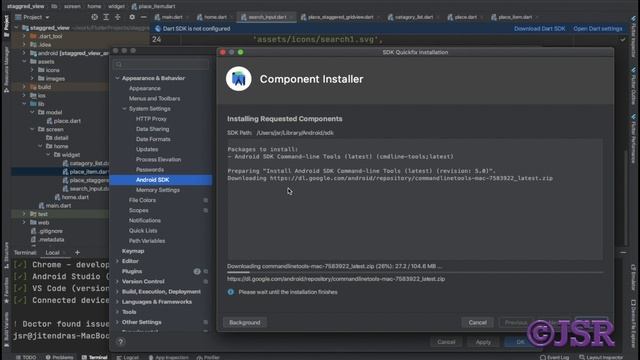Screen dimensions: 640x360
Task: Expand the test folder in project tree
Action: (24, 214)
